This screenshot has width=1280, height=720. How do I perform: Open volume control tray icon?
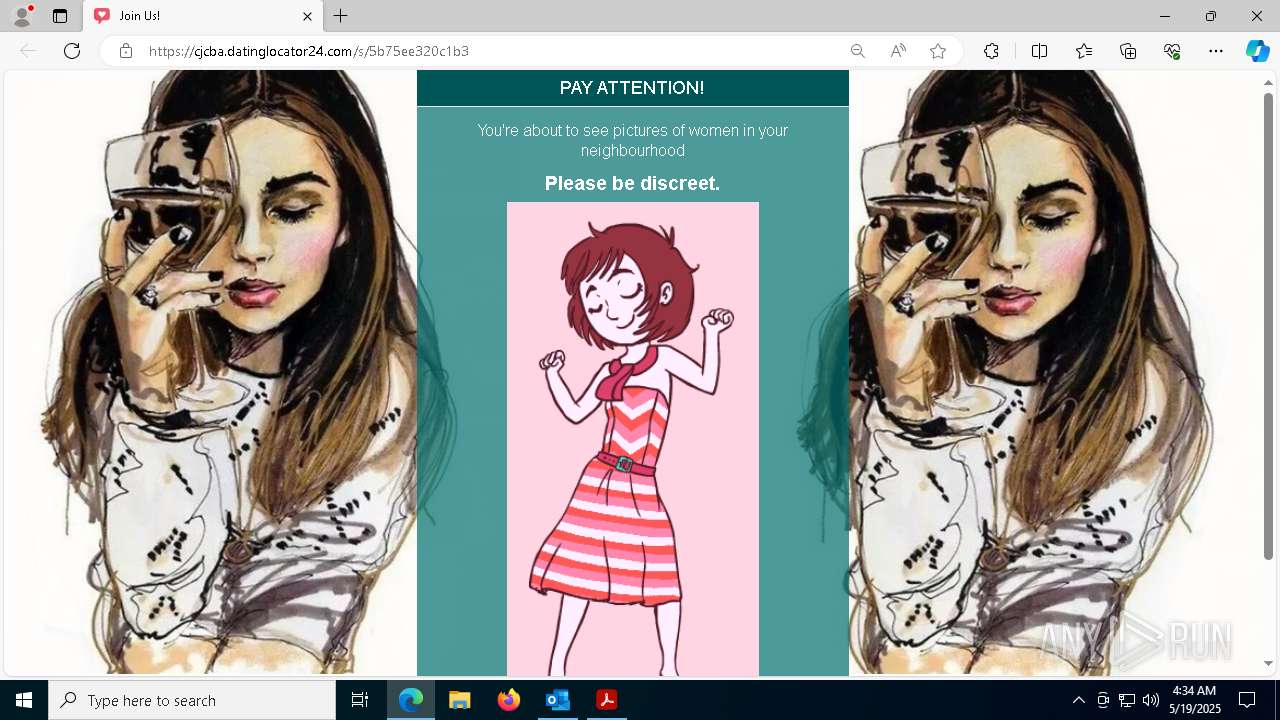(1151, 700)
